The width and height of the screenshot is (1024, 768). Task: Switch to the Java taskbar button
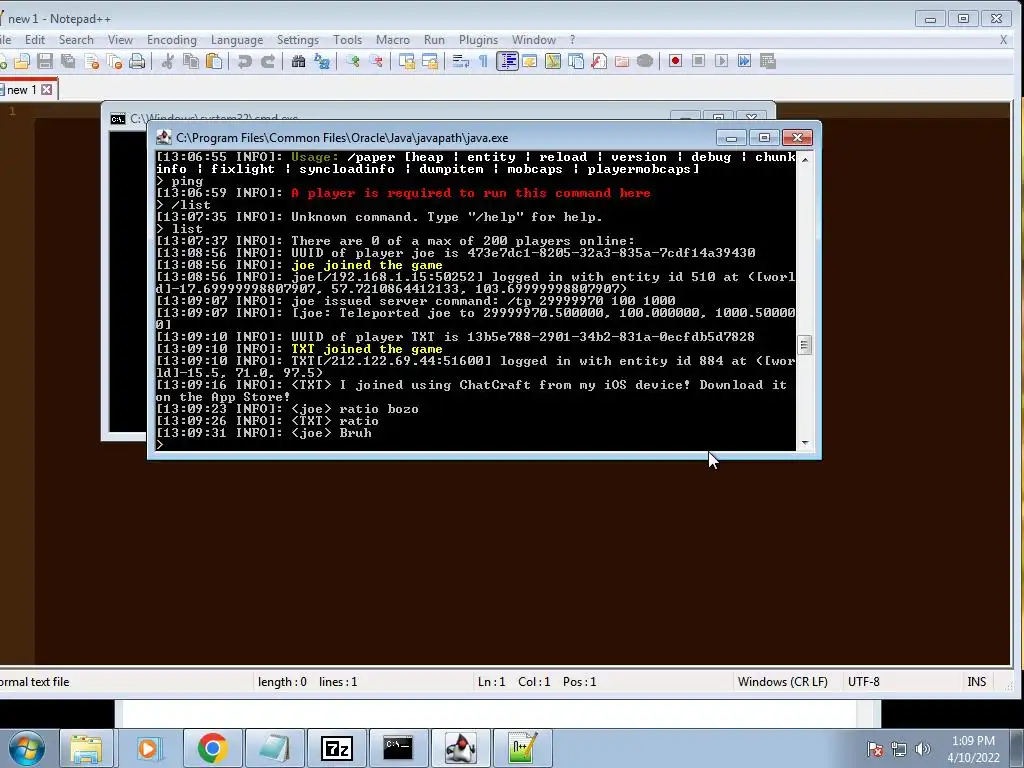[460, 748]
